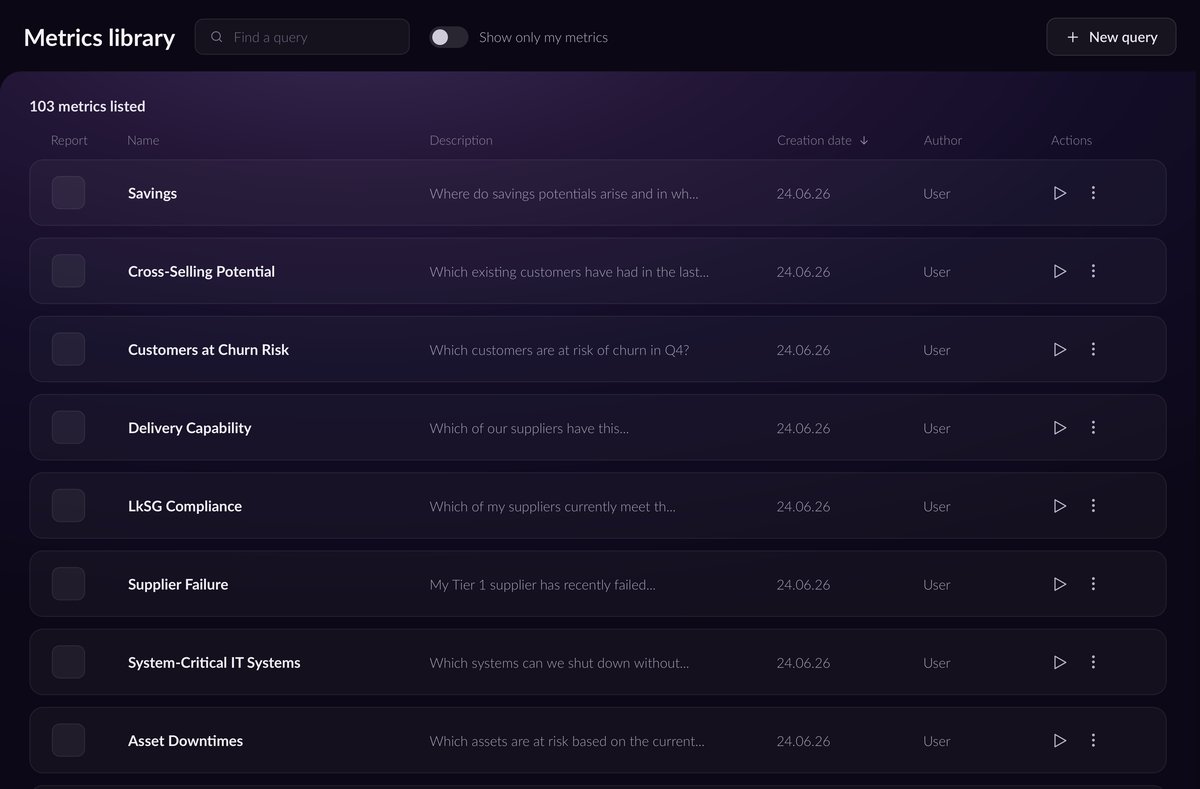Click the New query button
This screenshot has width=1200, height=789.
coord(1111,37)
